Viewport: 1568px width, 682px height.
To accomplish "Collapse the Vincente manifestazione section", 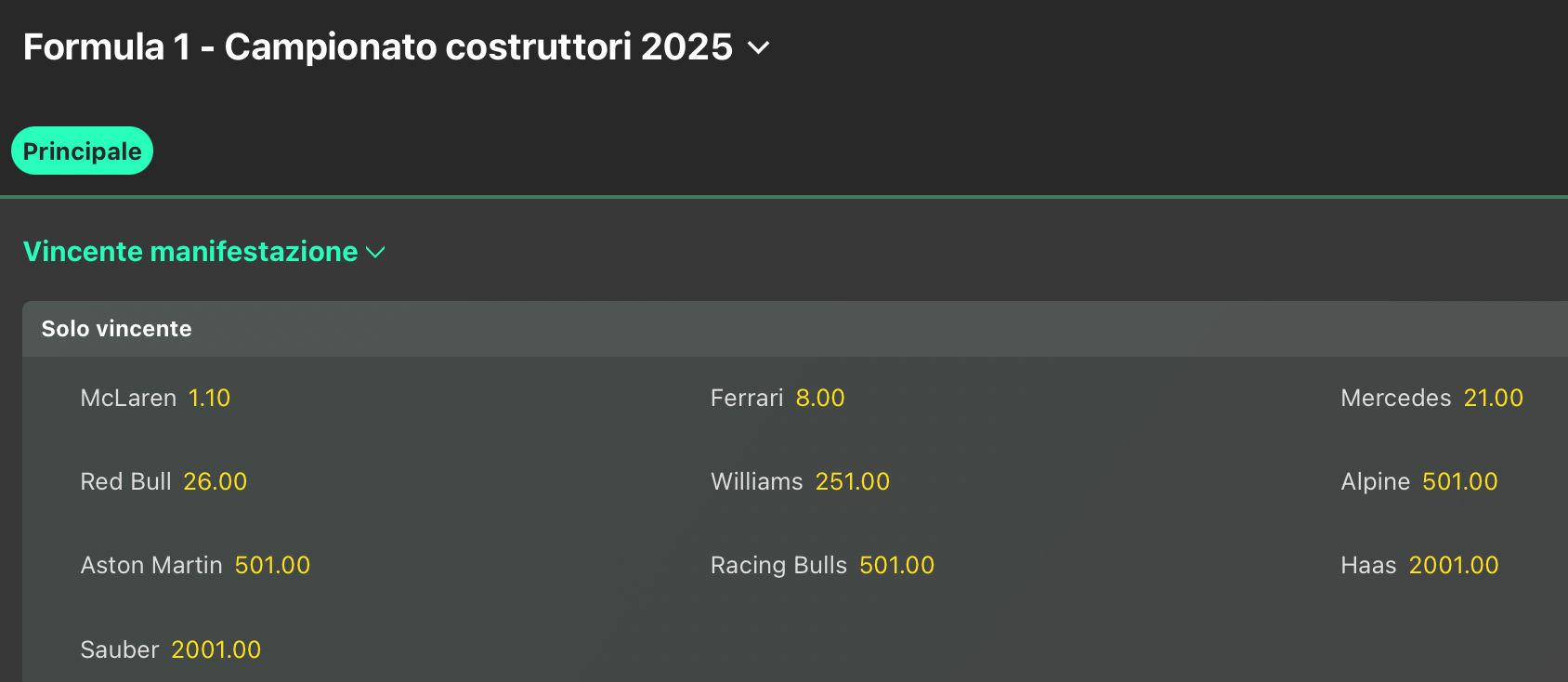I will point(190,252).
